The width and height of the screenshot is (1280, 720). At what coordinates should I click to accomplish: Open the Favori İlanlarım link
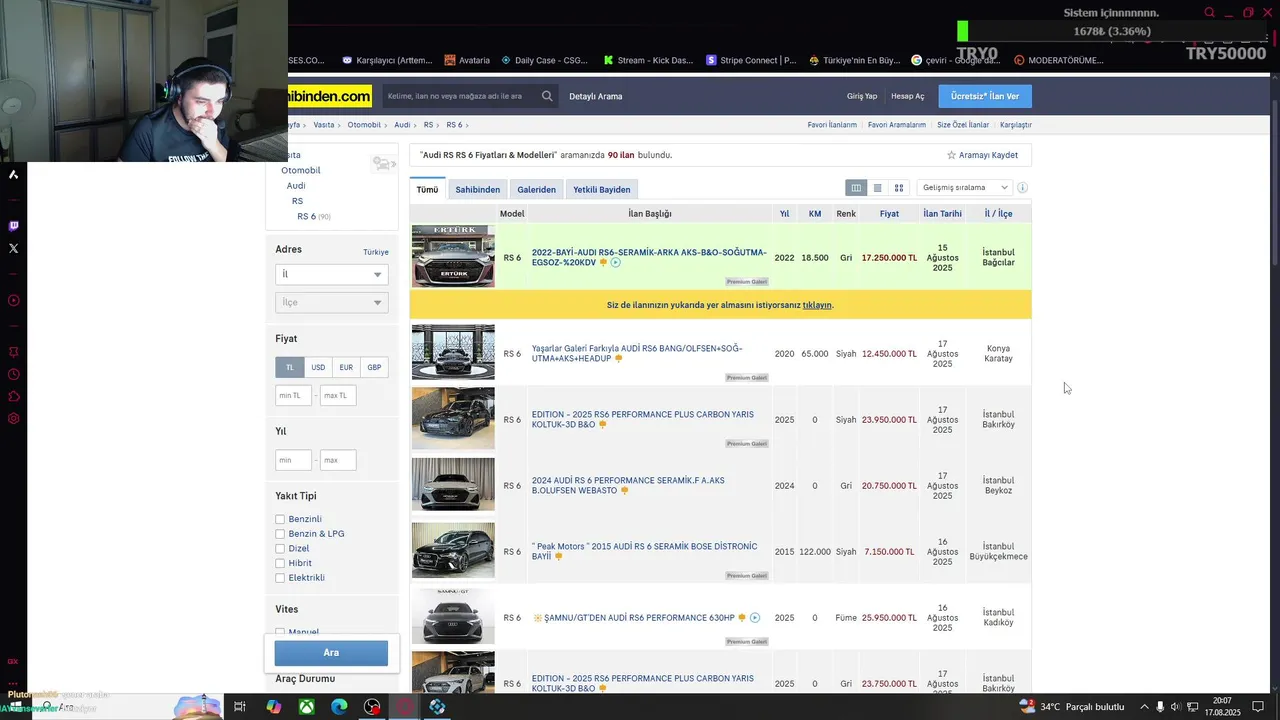[832, 125]
